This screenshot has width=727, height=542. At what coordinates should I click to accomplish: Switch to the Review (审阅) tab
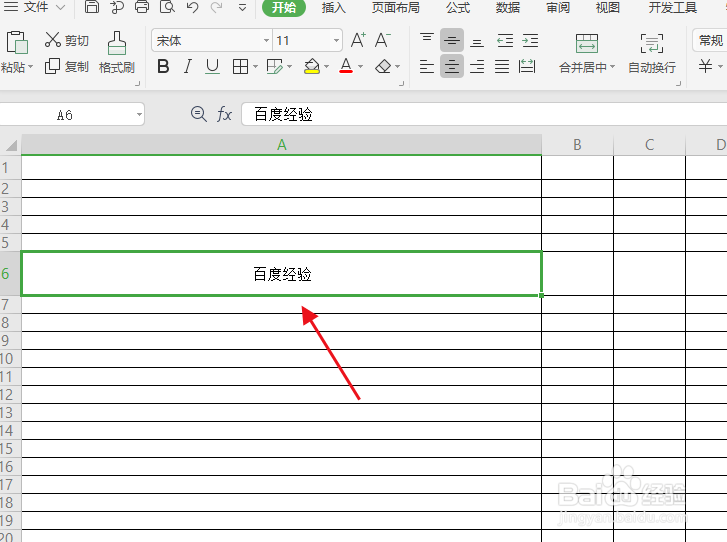(558, 7)
